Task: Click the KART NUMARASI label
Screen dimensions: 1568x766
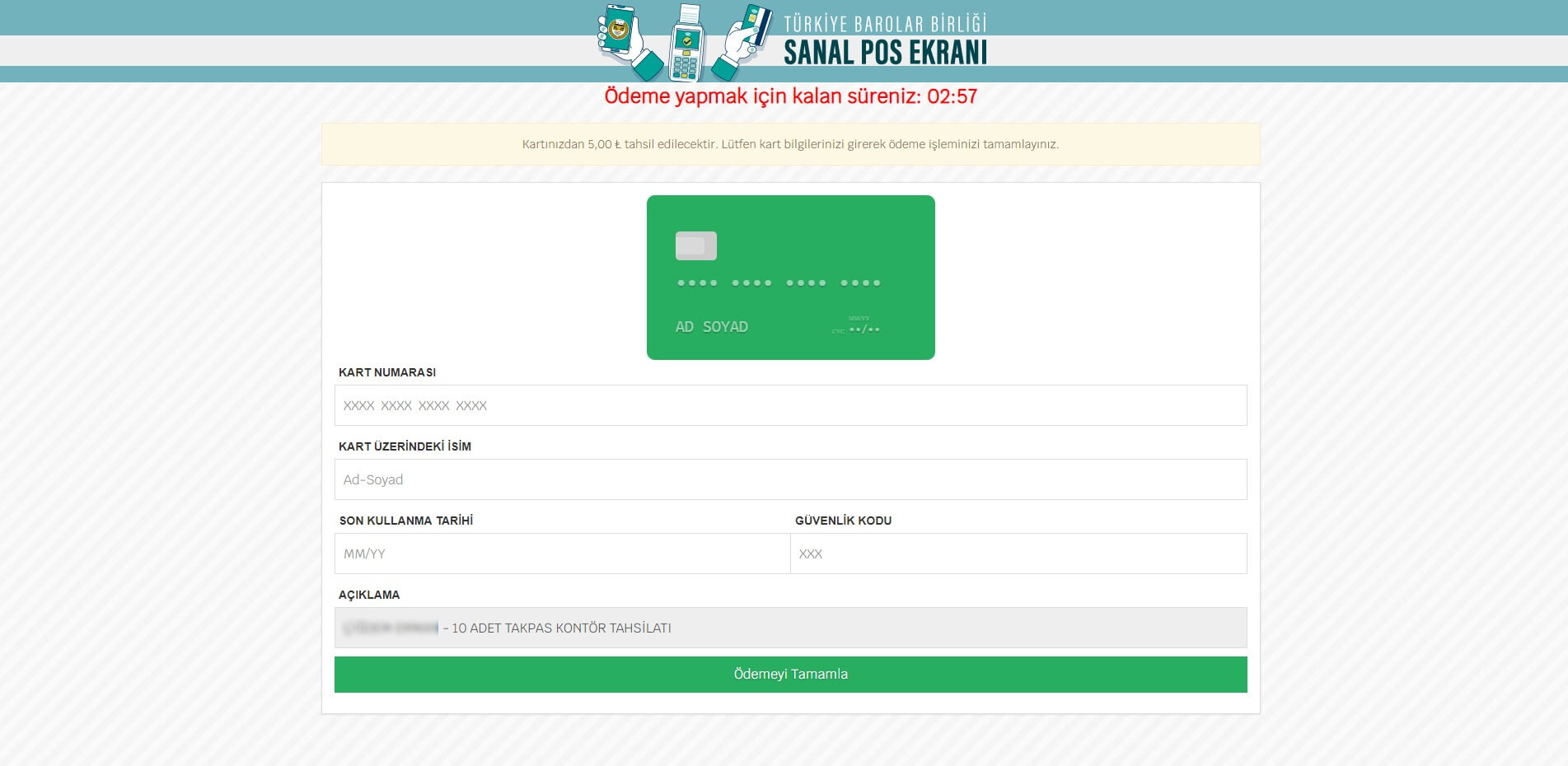Action: [x=387, y=372]
